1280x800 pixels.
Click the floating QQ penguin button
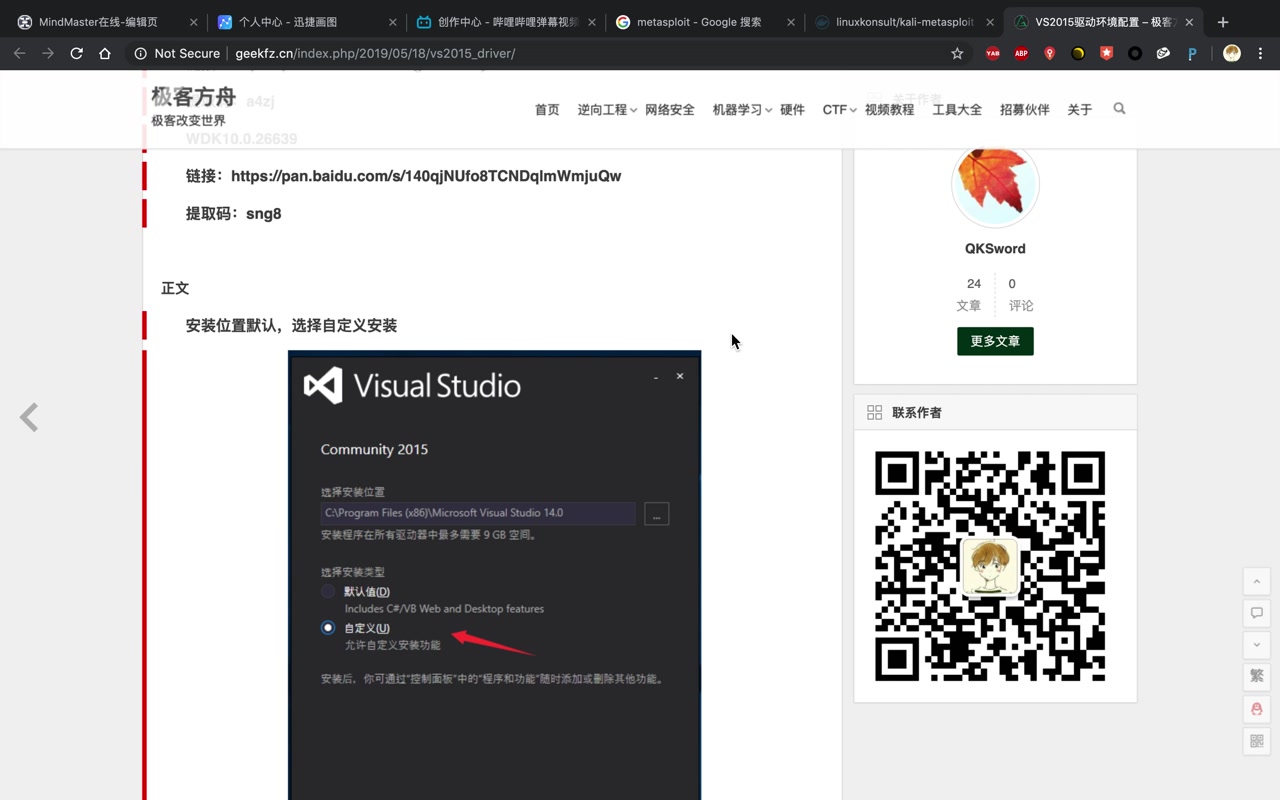point(1257,709)
